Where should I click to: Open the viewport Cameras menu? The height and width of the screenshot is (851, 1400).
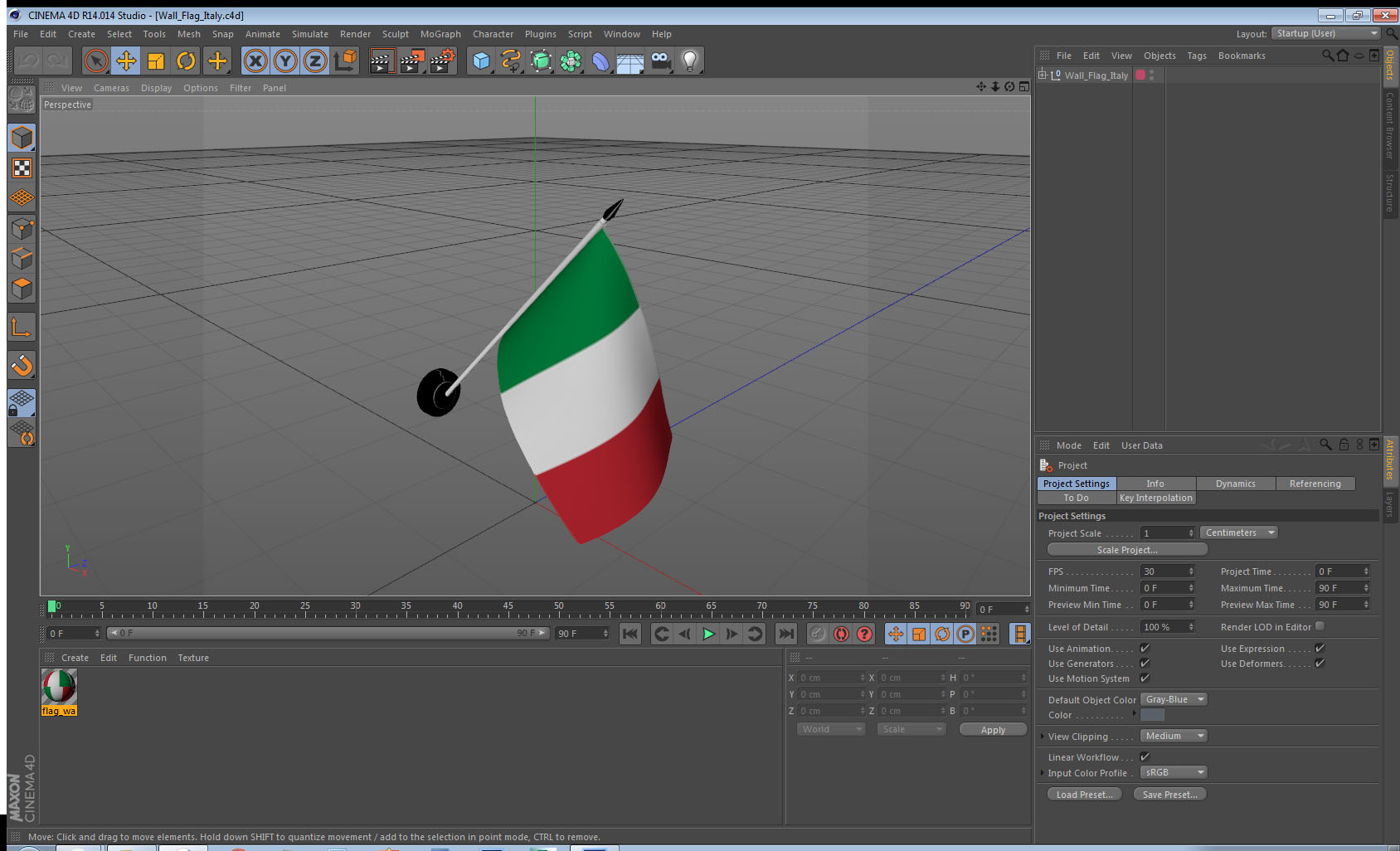click(111, 88)
